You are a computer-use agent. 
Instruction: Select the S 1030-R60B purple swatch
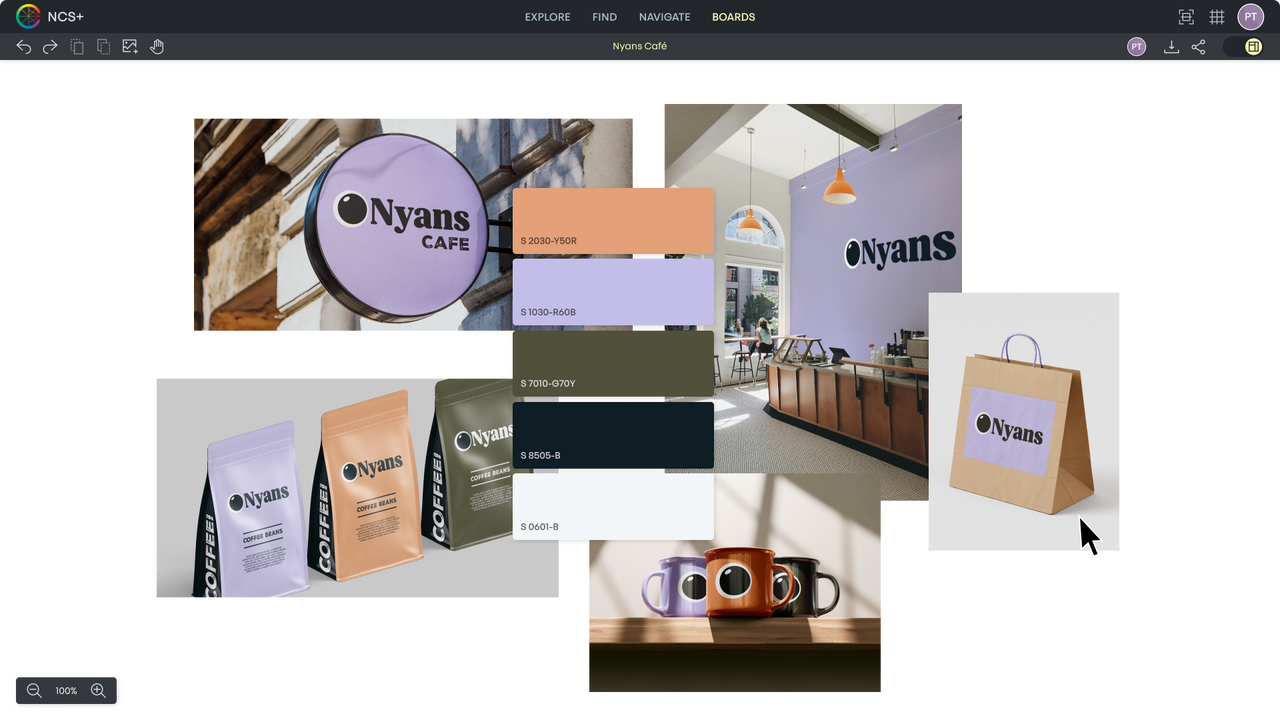point(613,291)
